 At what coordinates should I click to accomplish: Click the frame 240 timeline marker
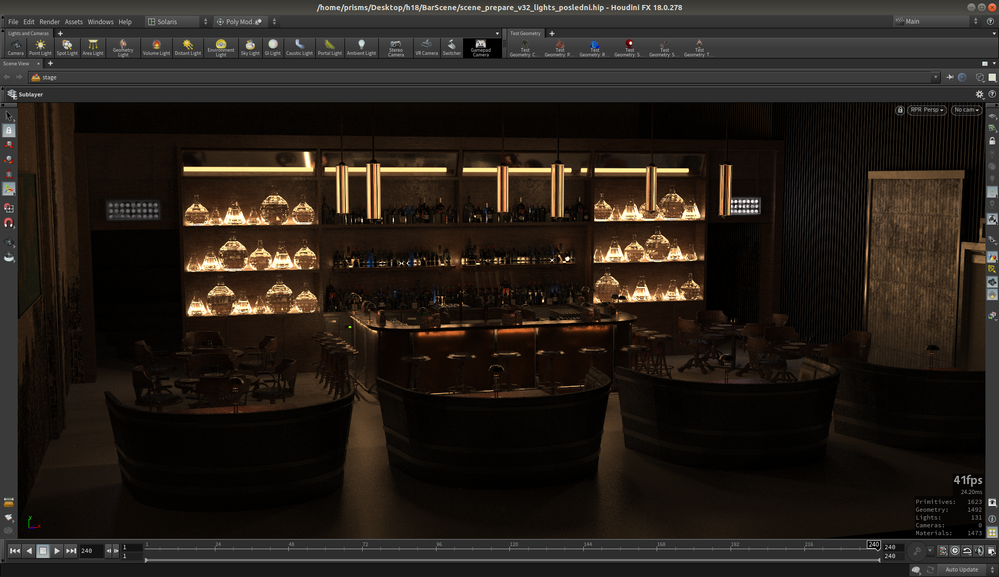[873, 545]
